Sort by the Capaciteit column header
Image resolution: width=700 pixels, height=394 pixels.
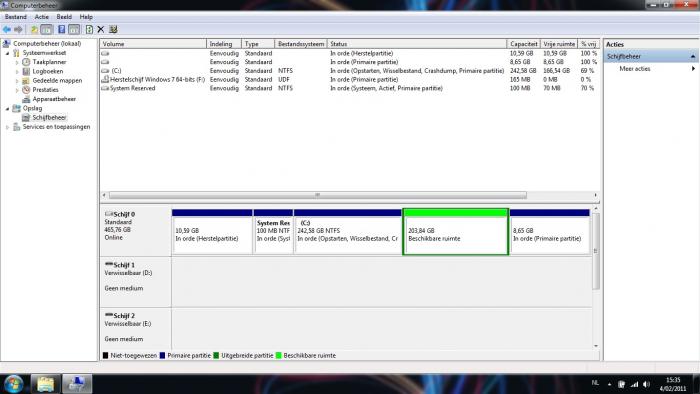point(523,44)
